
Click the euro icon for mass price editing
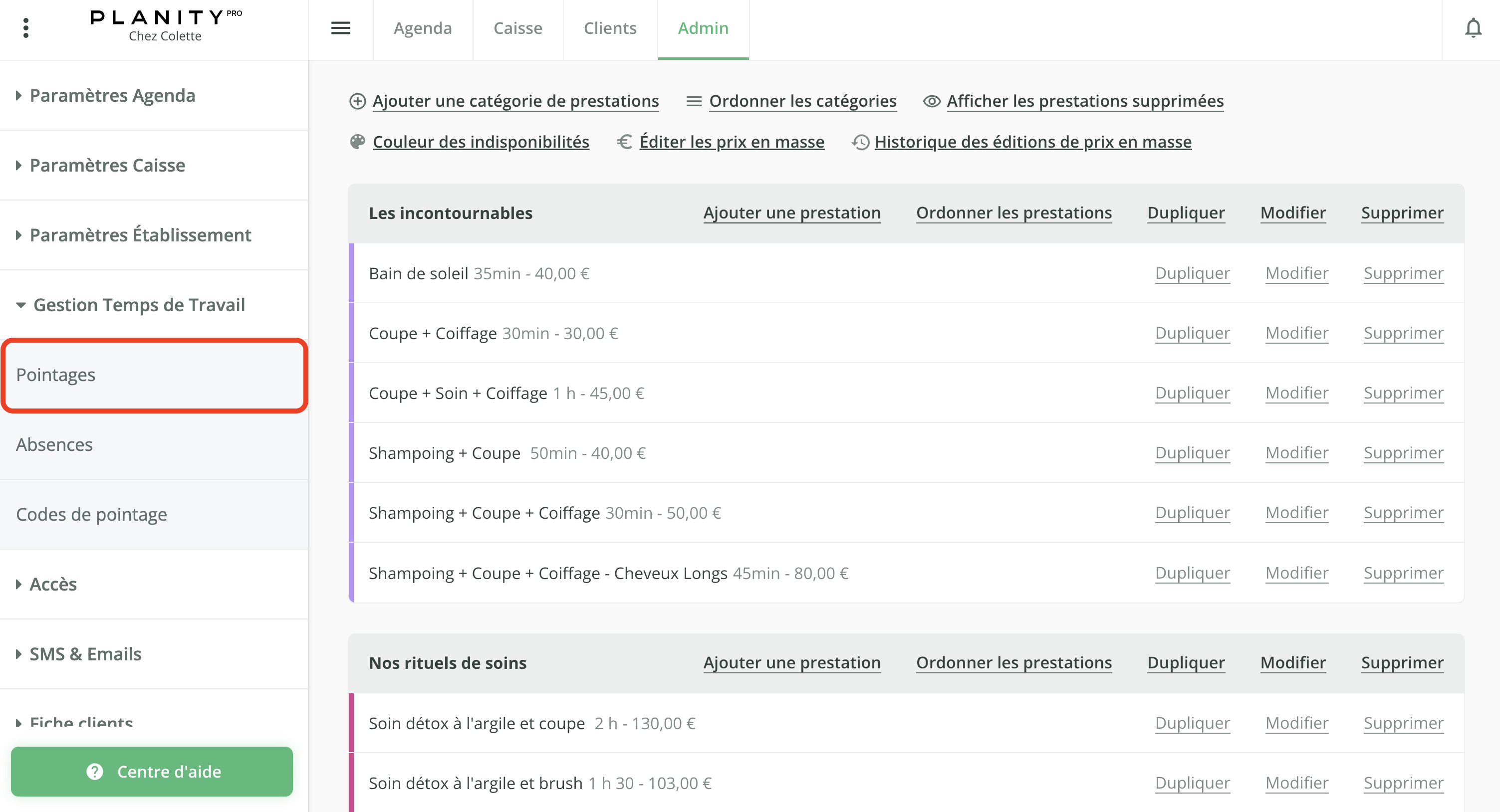(x=625, y=142)
